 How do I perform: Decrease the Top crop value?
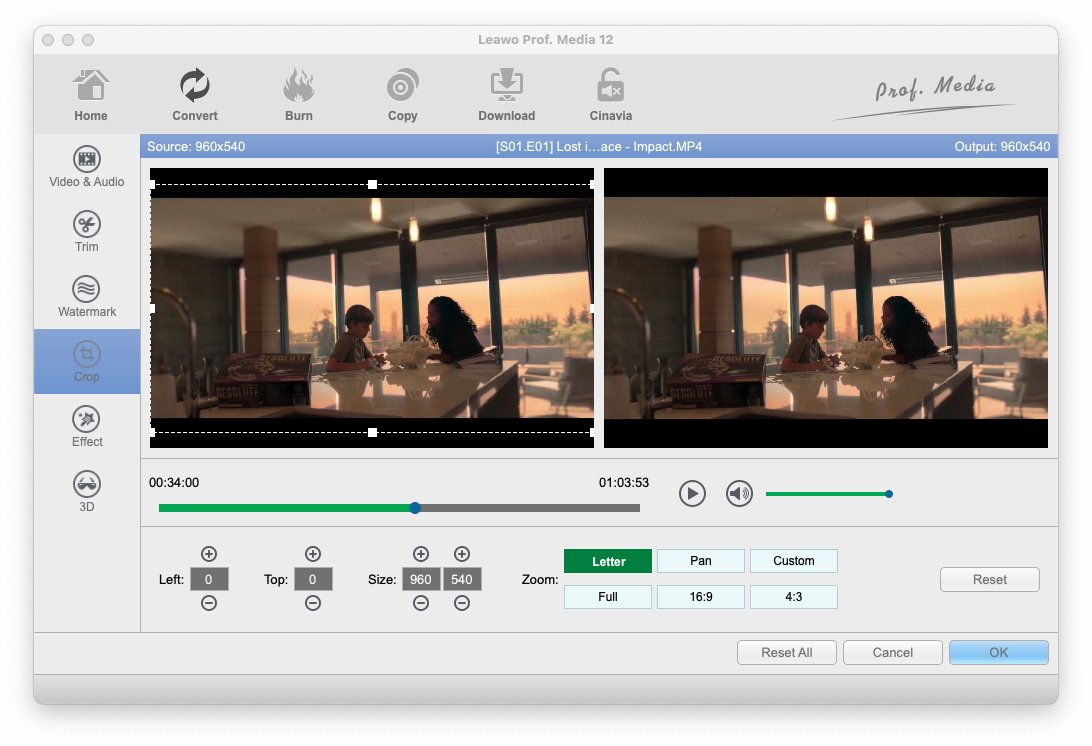313,603
